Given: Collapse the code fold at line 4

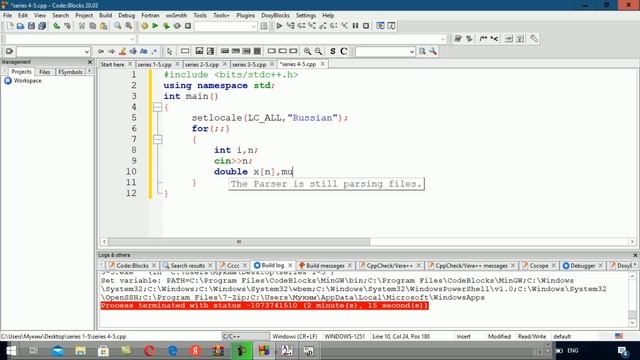Looking at the screenshot, I should pyautogui.click(x=158, y=107).
